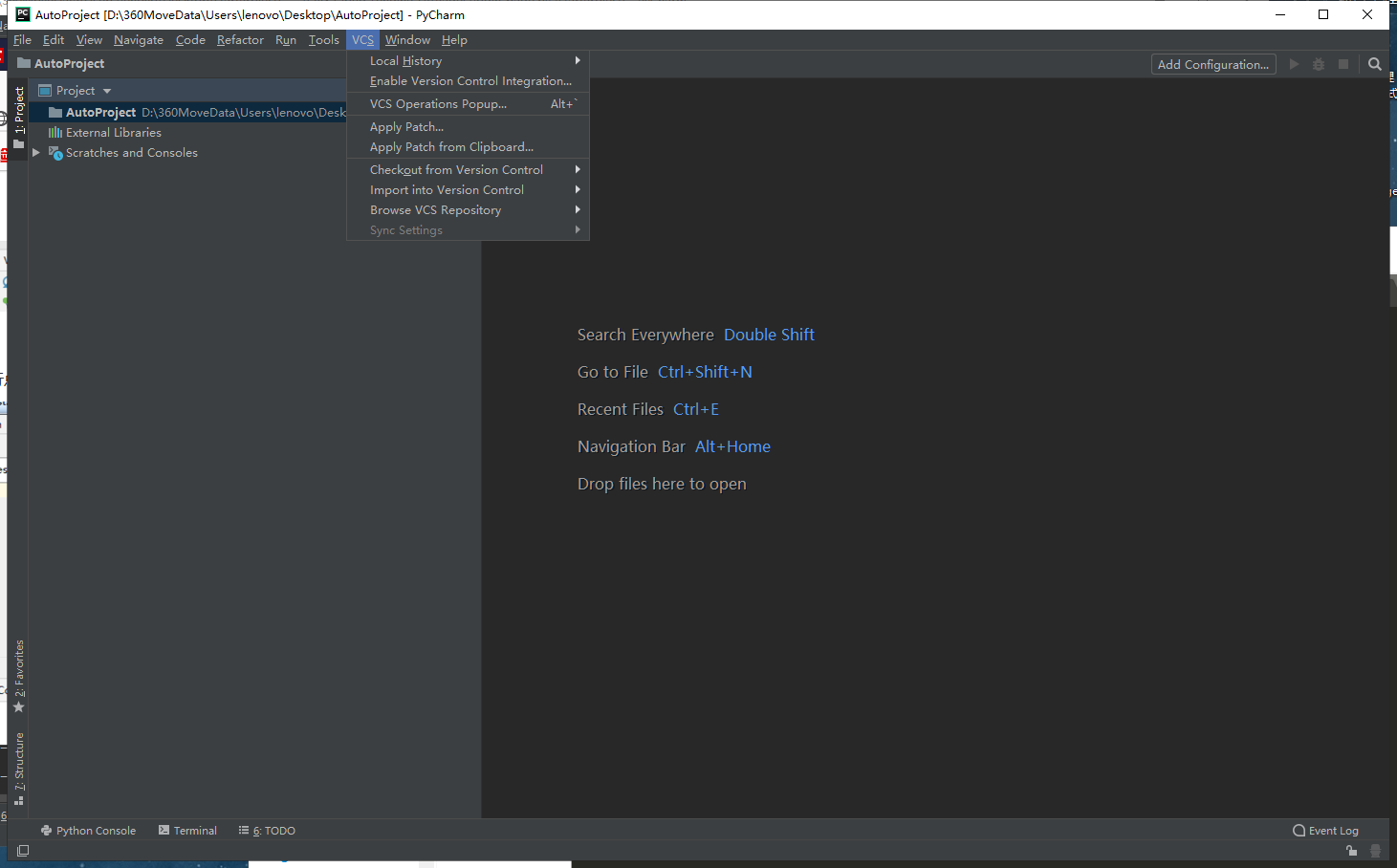1397x868 pixels.
Task: Expand Scratches and Consoles tree node
Action: pyautogui.click(x=36, y=153)
